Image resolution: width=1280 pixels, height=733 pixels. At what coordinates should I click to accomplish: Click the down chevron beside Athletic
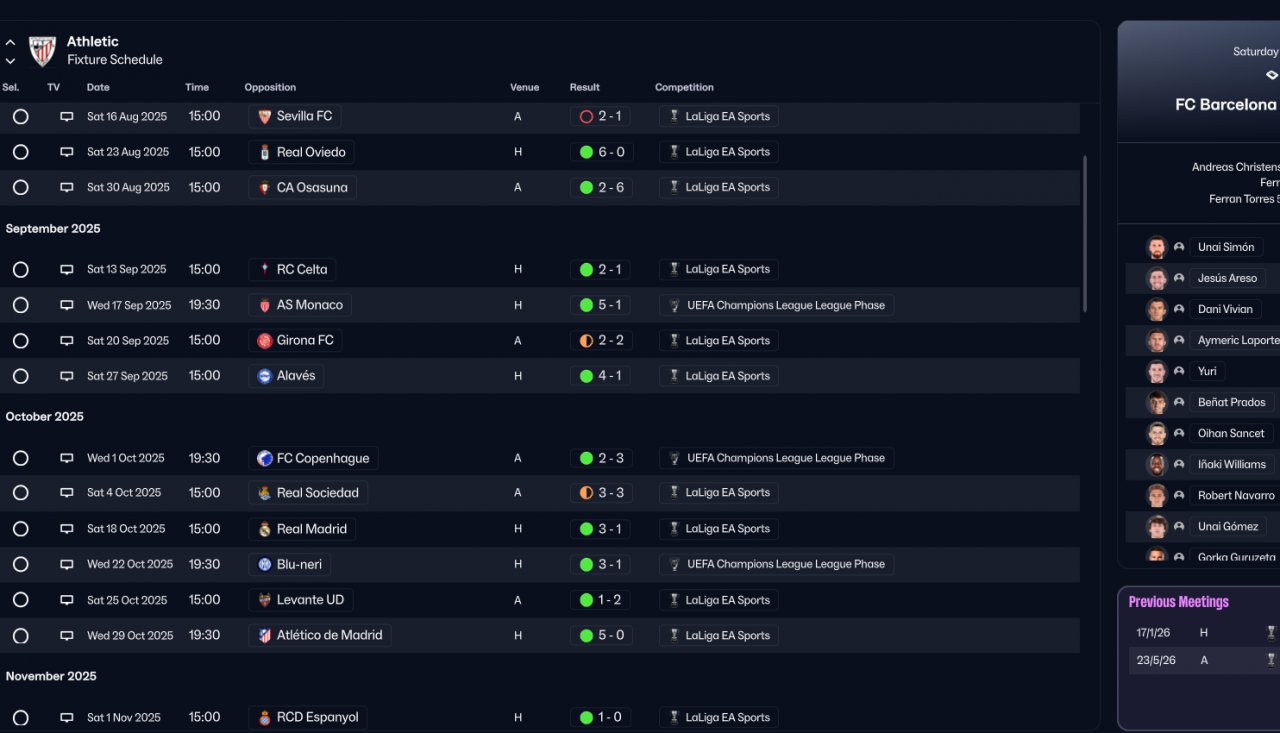(x=10, y=61)
